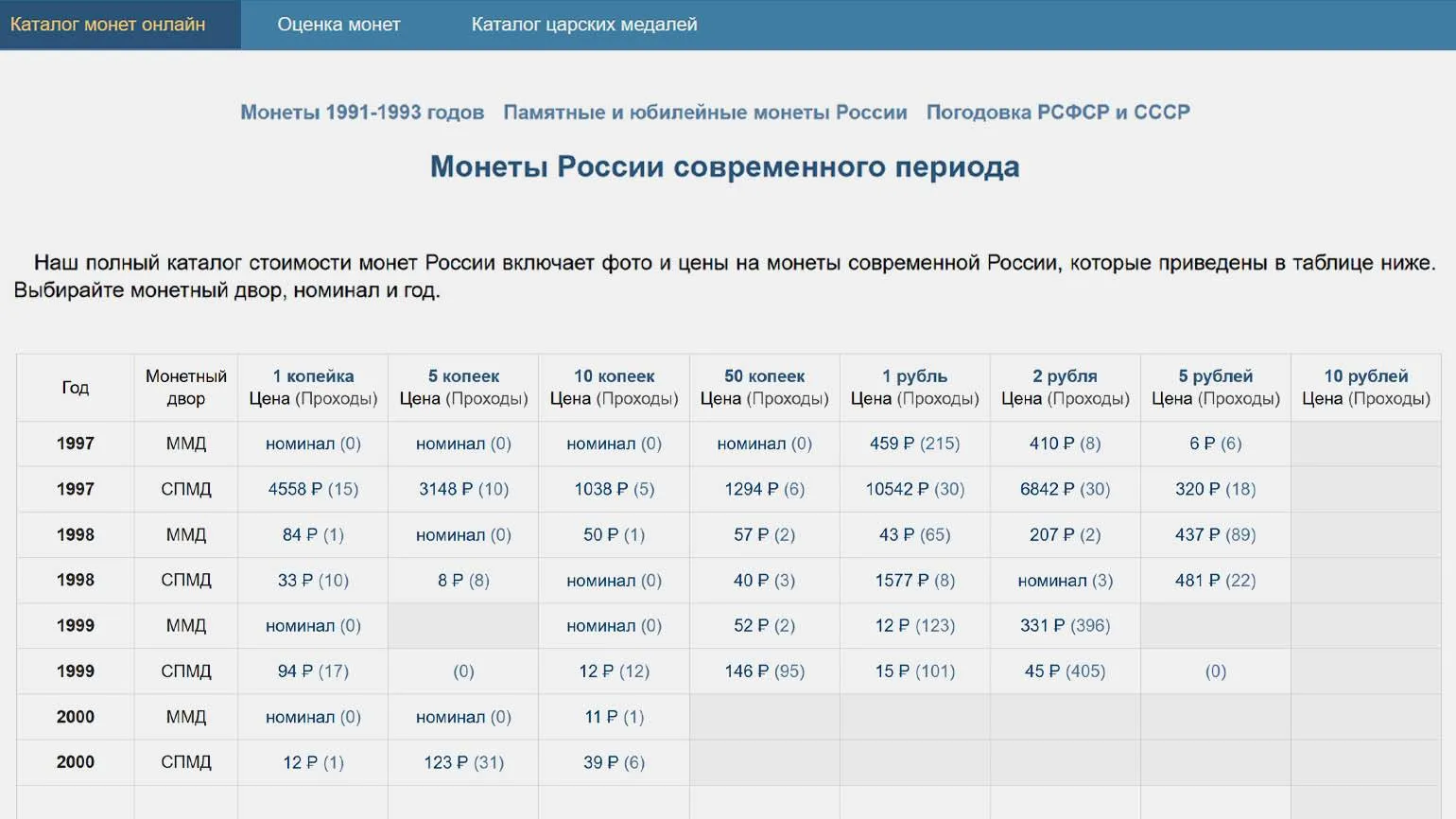Click 1997 ММД 5 рублей price 6 ₽
Screen dimensions: 1456x819
coord(1201,444)
